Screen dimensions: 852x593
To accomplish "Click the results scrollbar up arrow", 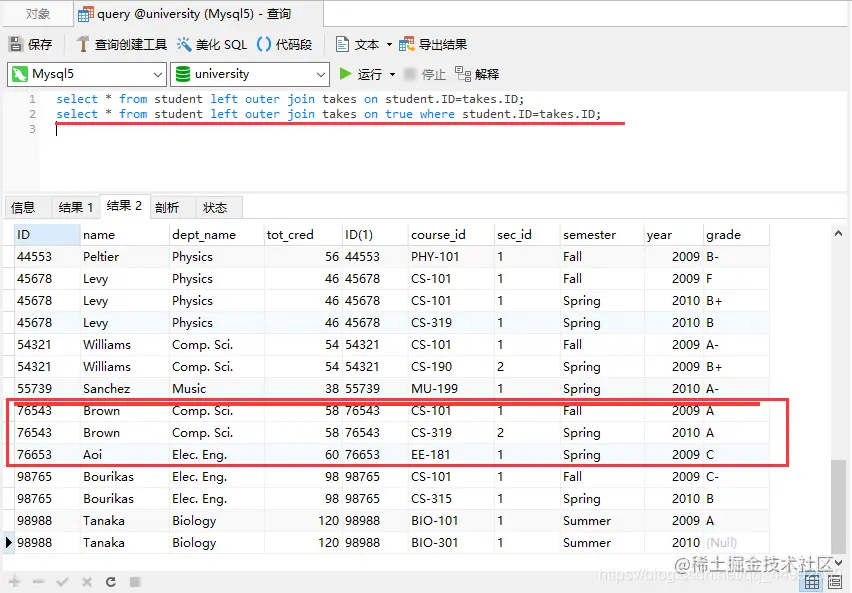I will click(x=838, y=233).
